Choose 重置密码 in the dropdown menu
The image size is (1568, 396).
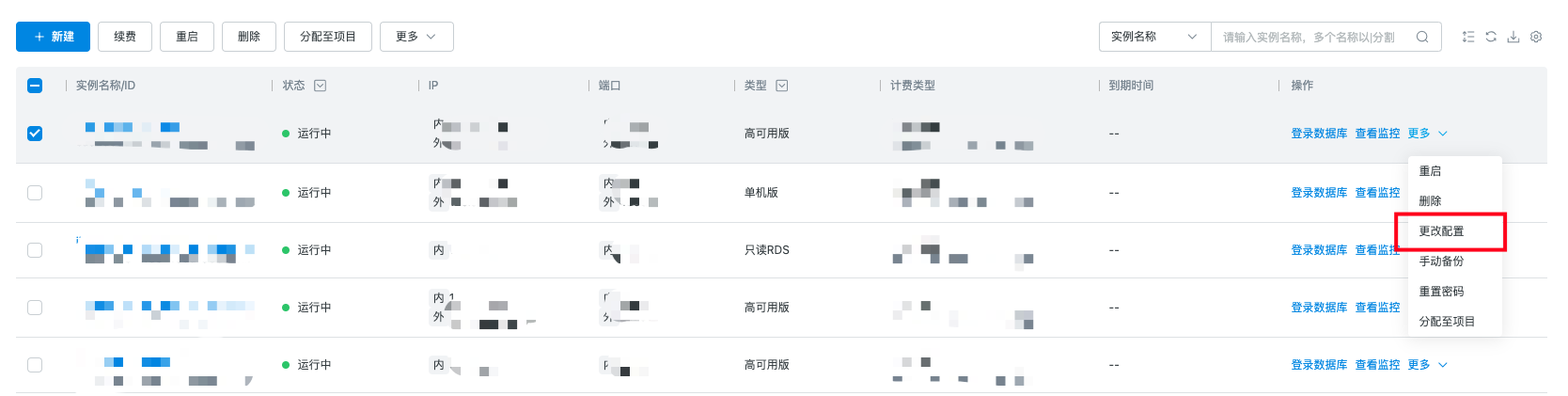coord(1441,292)
